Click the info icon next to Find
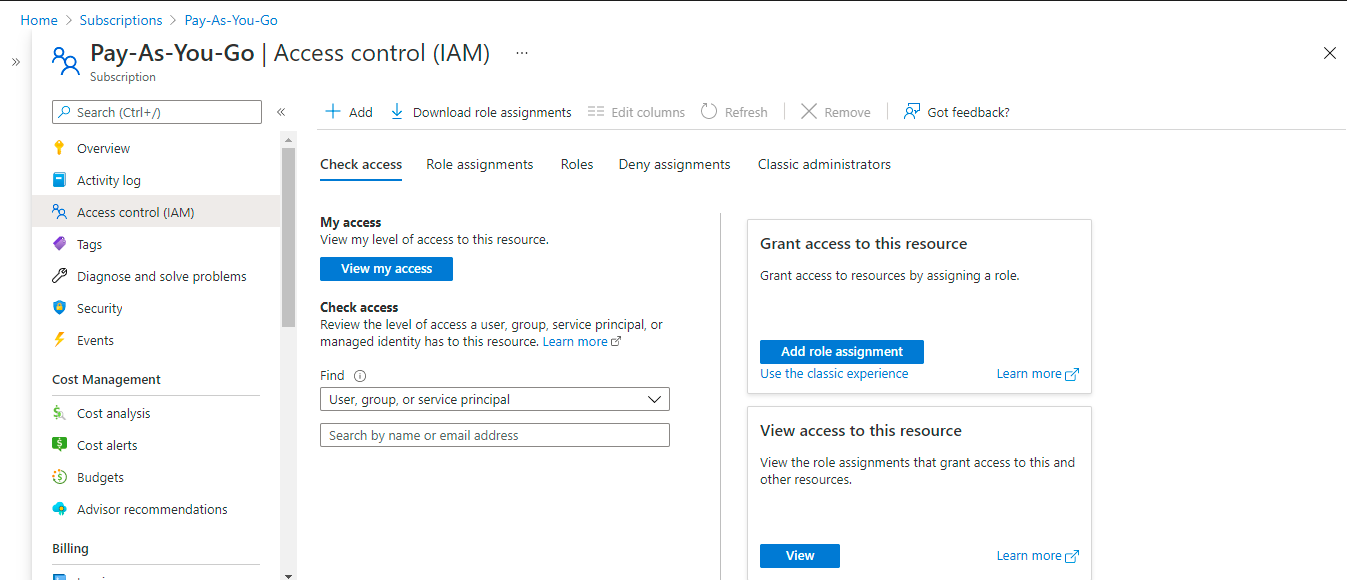1347x580 pixels. point(360,376)
